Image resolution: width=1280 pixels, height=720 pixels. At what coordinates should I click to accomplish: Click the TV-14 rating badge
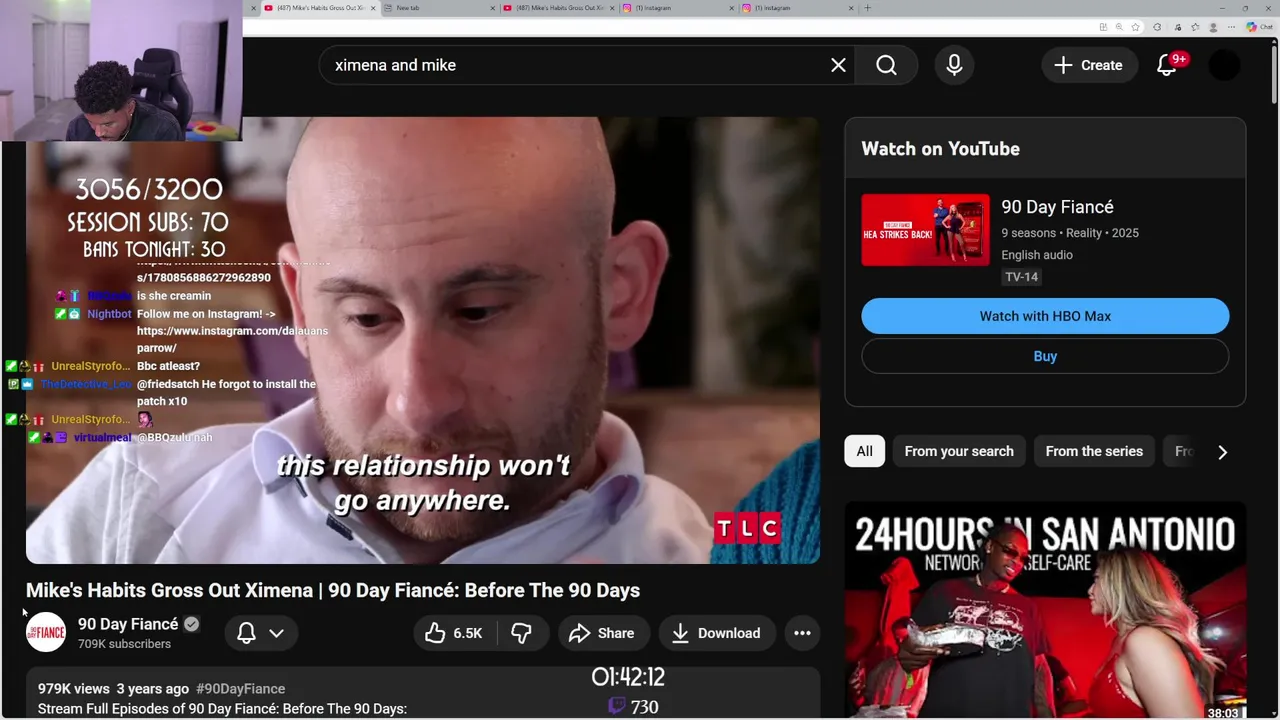(x=1021, y=277)
